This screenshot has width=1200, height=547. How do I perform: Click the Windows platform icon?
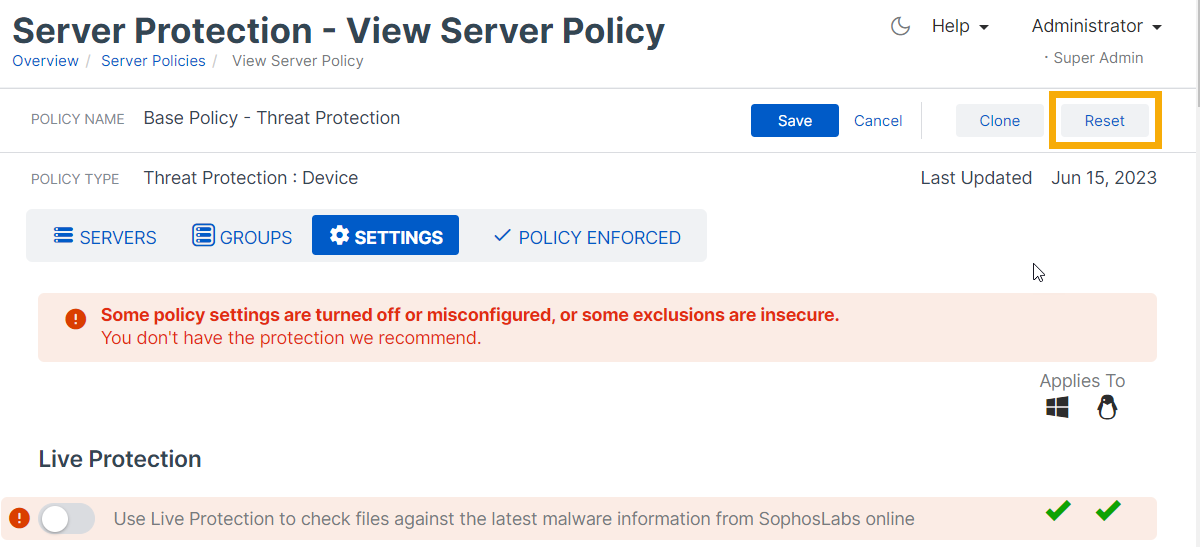tap(1057, 407)
